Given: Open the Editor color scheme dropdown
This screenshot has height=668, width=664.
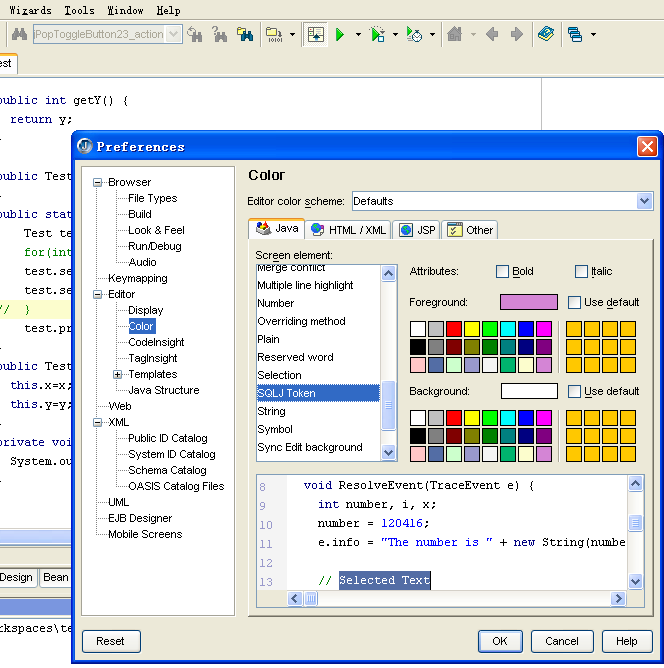Looking at the screenshot, I should [x=644, y=201].
